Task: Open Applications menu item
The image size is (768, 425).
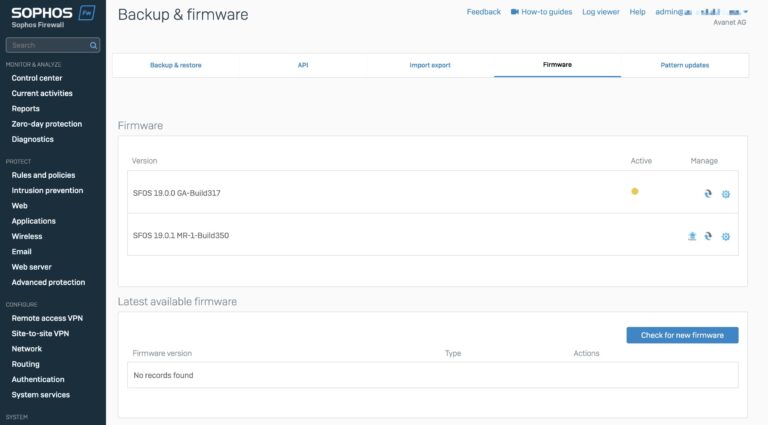Action: [x=33, y=221]
